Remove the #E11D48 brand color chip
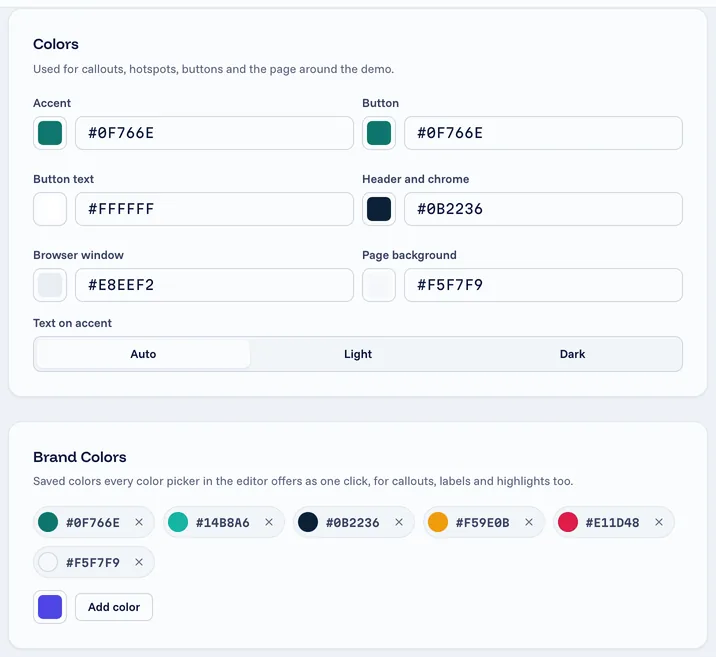Image resolution: width=716 pixels, height=657 pixels. coord(659,522)
